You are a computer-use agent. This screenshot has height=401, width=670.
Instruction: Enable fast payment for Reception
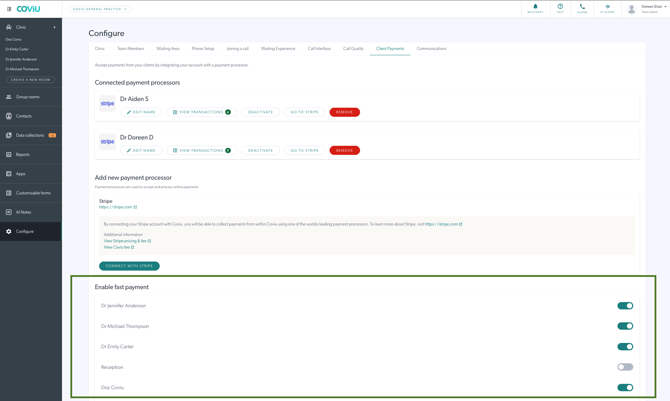625,367
